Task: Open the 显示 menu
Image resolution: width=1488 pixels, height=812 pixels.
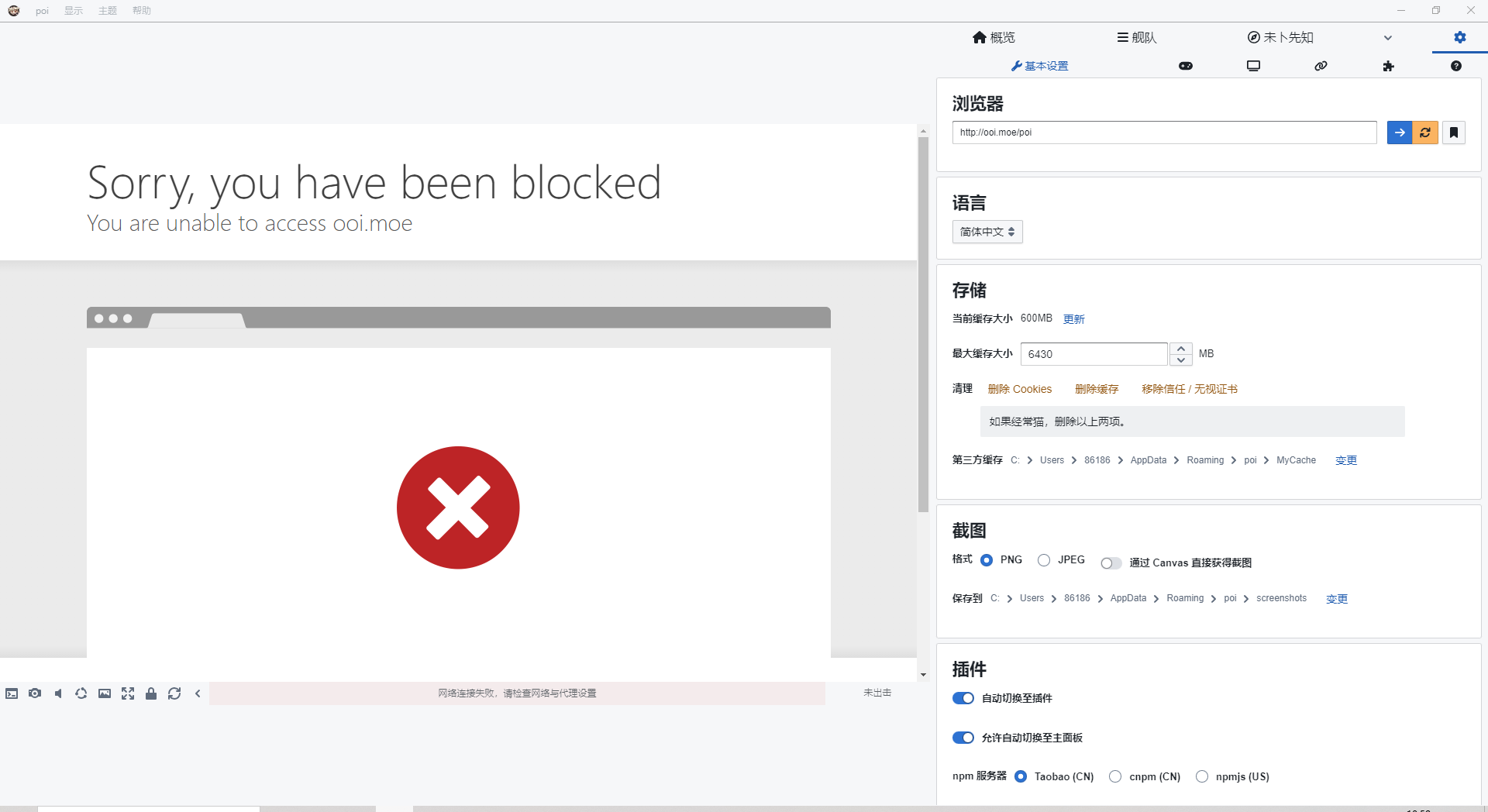Action: pos(74,11)
